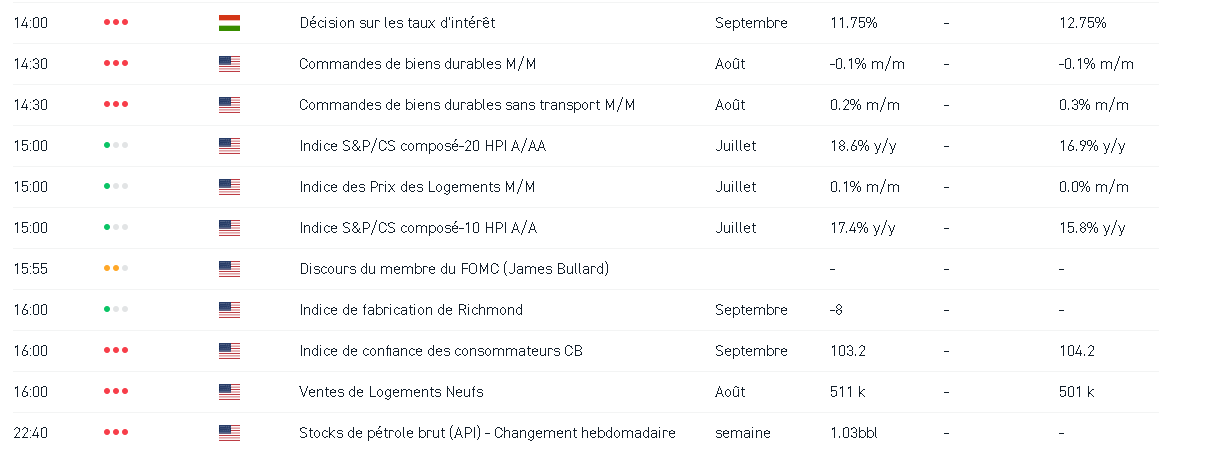Click the 18.6% y/y value for composé-20 HPI
This screenshot has width=1222, height=468.
pos(862,146)
